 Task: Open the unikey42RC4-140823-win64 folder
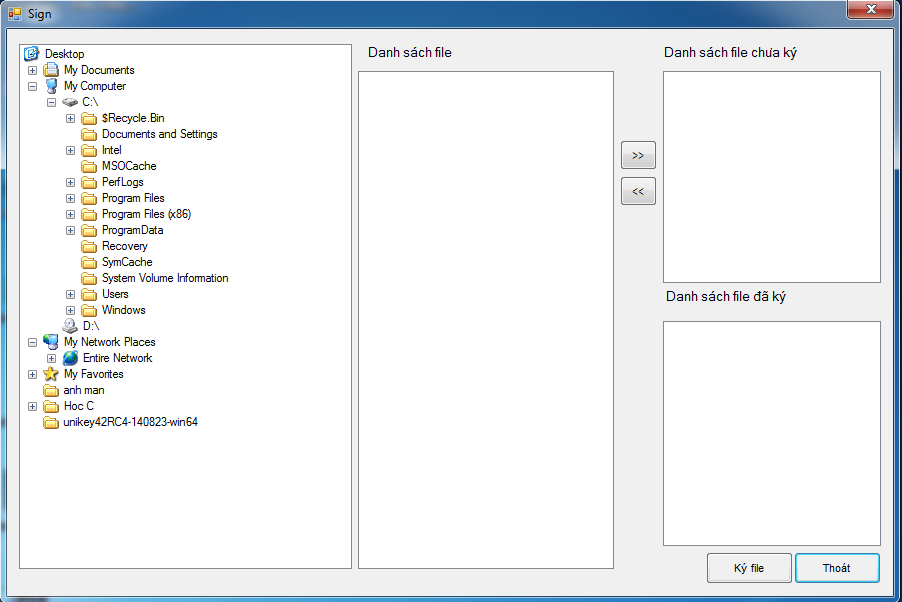tap(131, 422)
